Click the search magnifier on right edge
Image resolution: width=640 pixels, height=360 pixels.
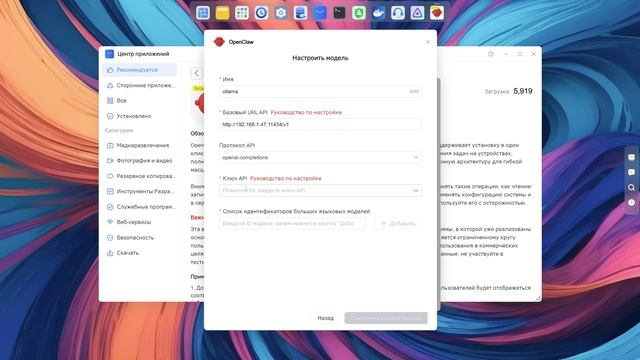631,187
